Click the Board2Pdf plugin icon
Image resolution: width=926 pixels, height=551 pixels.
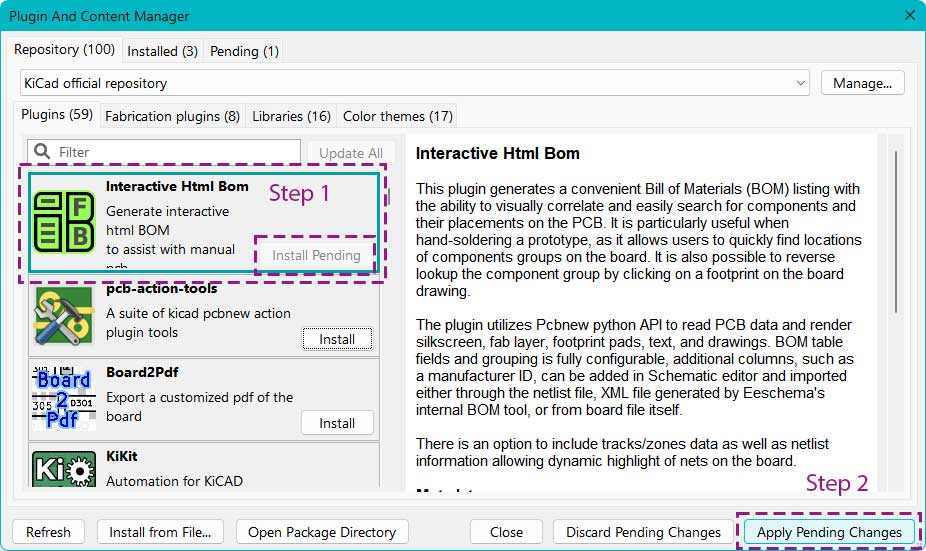tap(64, 399)
